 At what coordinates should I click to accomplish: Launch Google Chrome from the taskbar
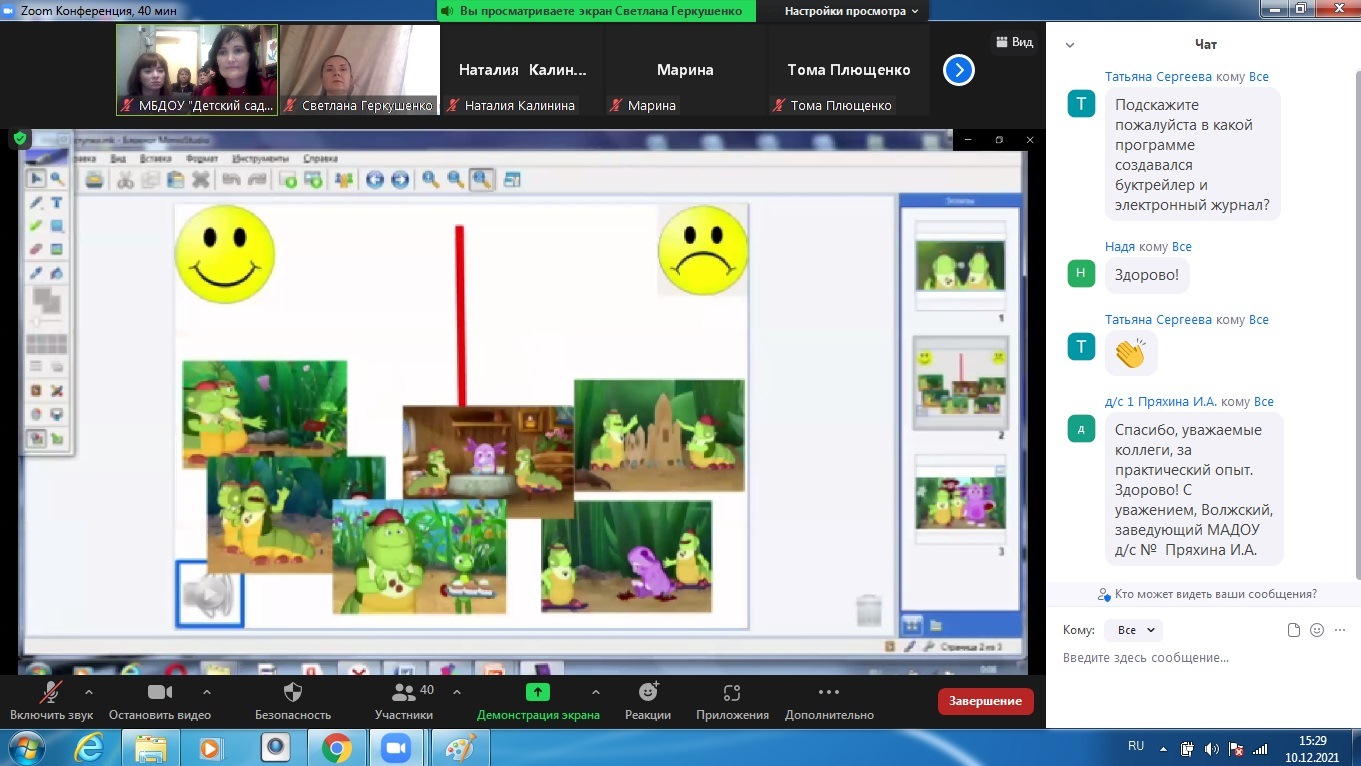[x=336, y=747]
